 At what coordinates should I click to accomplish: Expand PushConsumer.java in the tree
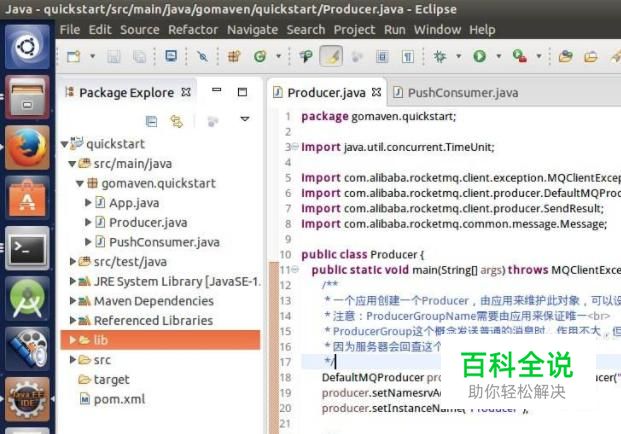pyautogui.click(x=88, y=242)
